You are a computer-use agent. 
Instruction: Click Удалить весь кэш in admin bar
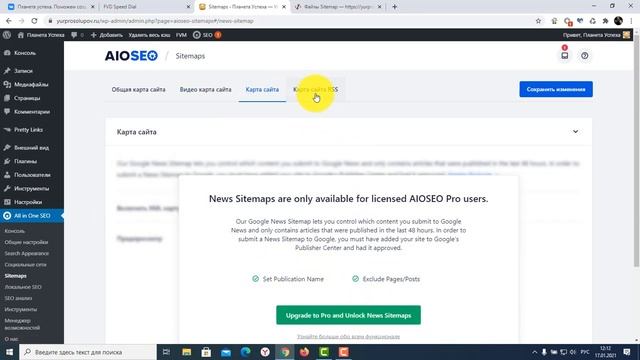click(x=149, y=35)
